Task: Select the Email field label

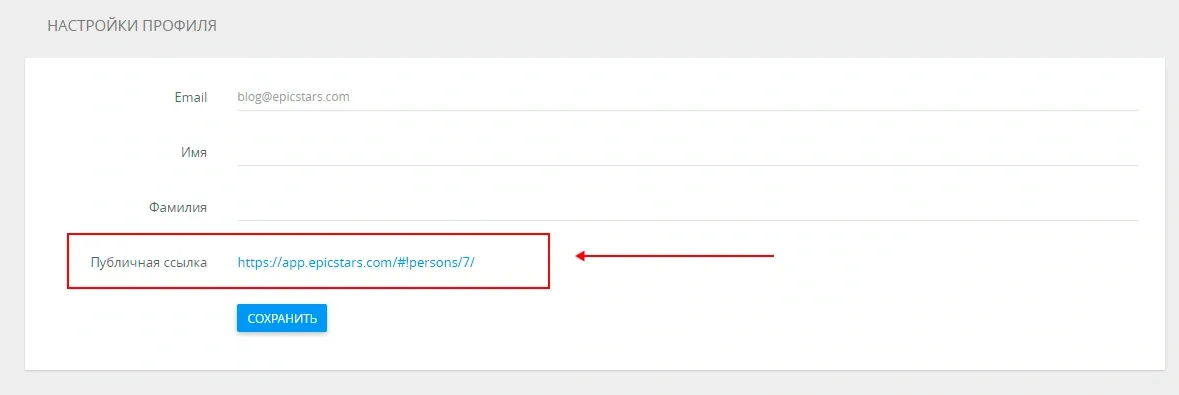Action: pos(191,97)
